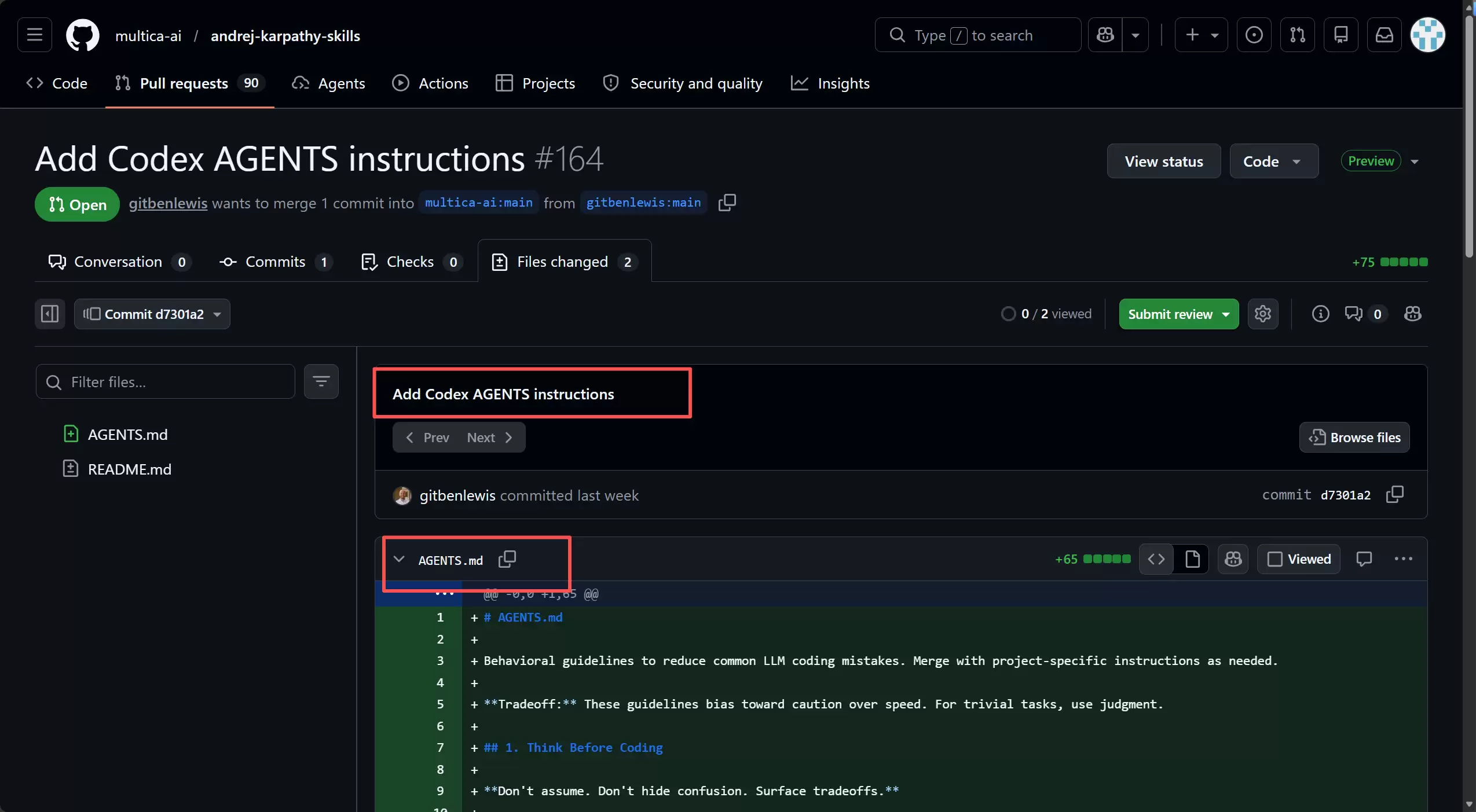The image size is (1476, 812).
Task: Open the pull requests icon in header
Action: click(x=1298, y=35)
